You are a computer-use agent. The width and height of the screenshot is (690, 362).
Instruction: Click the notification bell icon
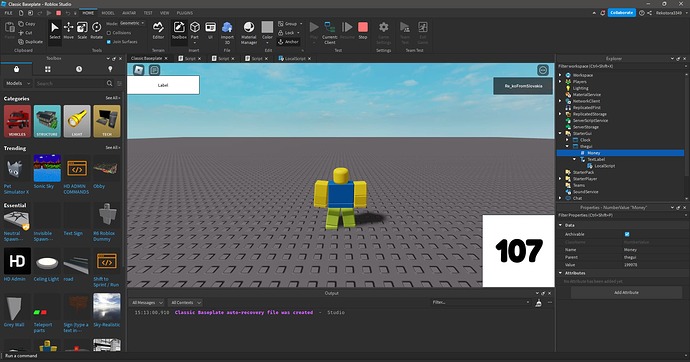pyautogui.click(x=602, y=13)
